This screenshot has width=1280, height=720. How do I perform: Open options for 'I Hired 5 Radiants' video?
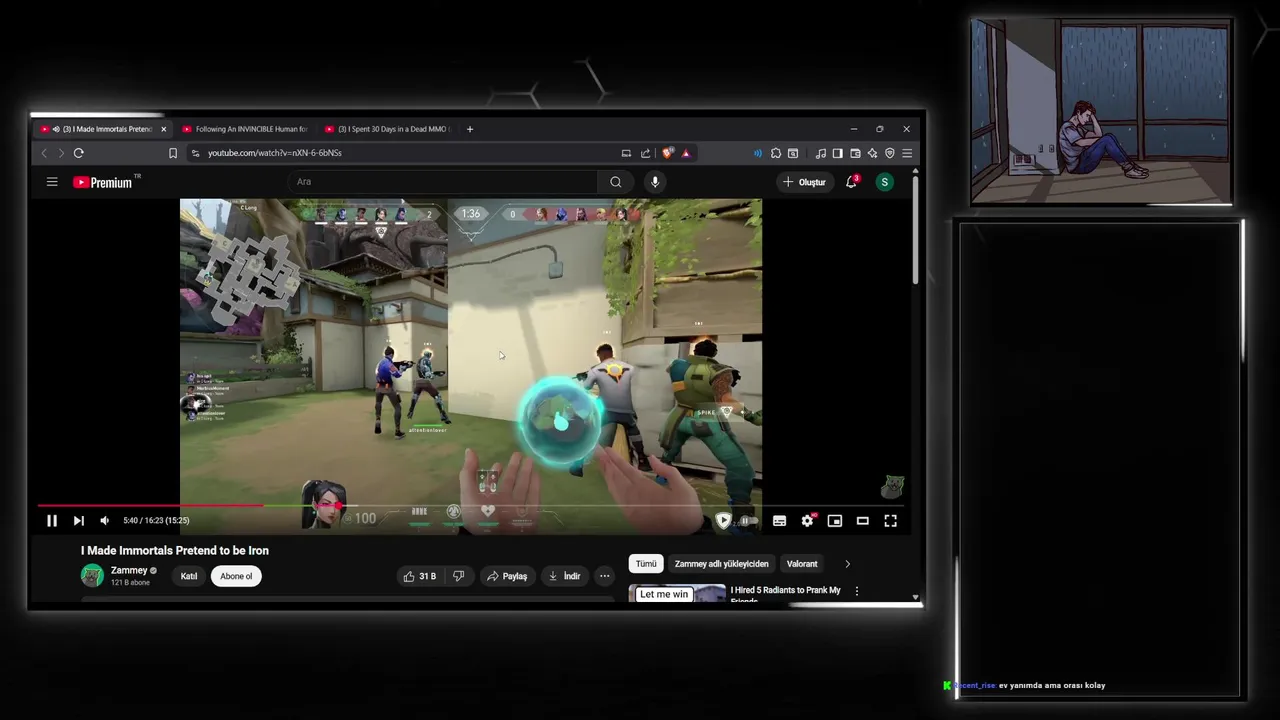tap(856, 591)
